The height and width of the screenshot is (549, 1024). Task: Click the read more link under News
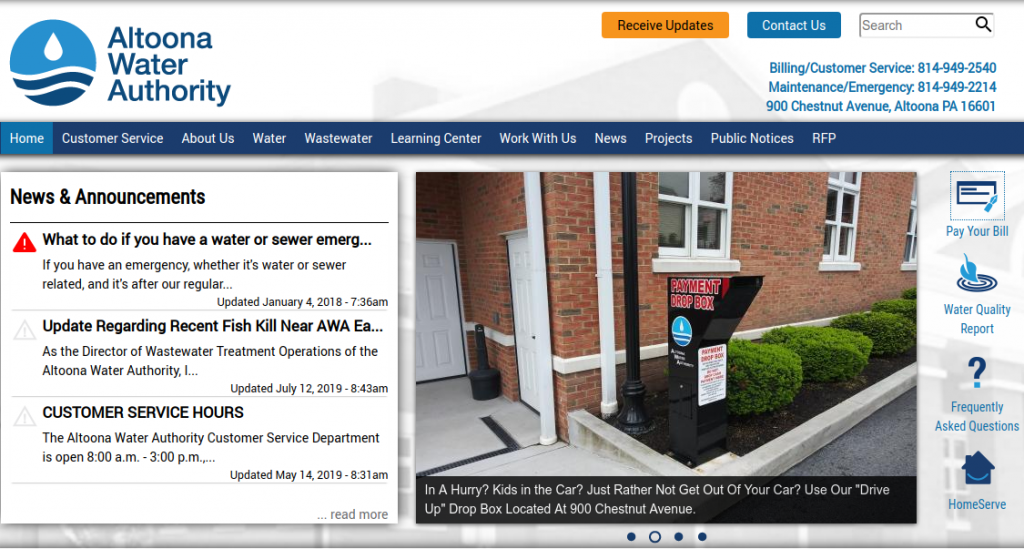[352, 514]
